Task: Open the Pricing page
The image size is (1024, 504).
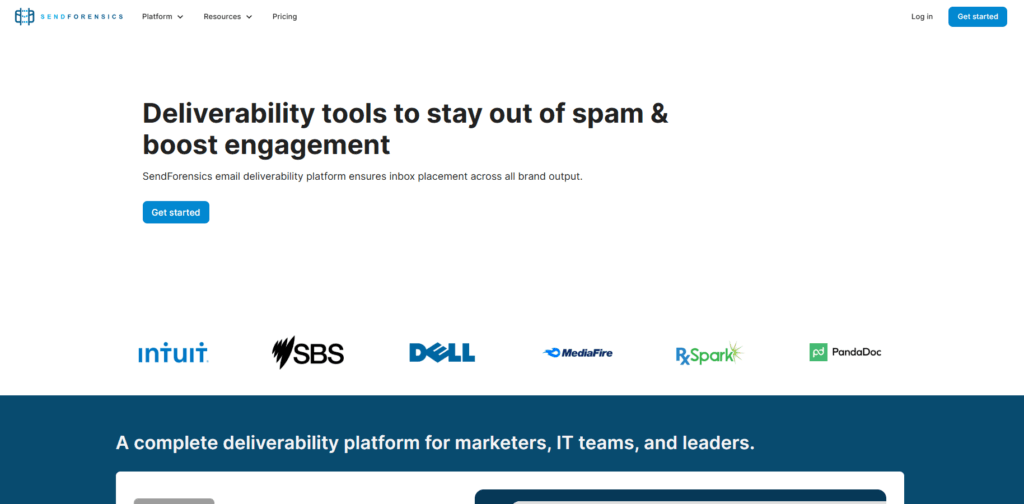Action: 285,16
